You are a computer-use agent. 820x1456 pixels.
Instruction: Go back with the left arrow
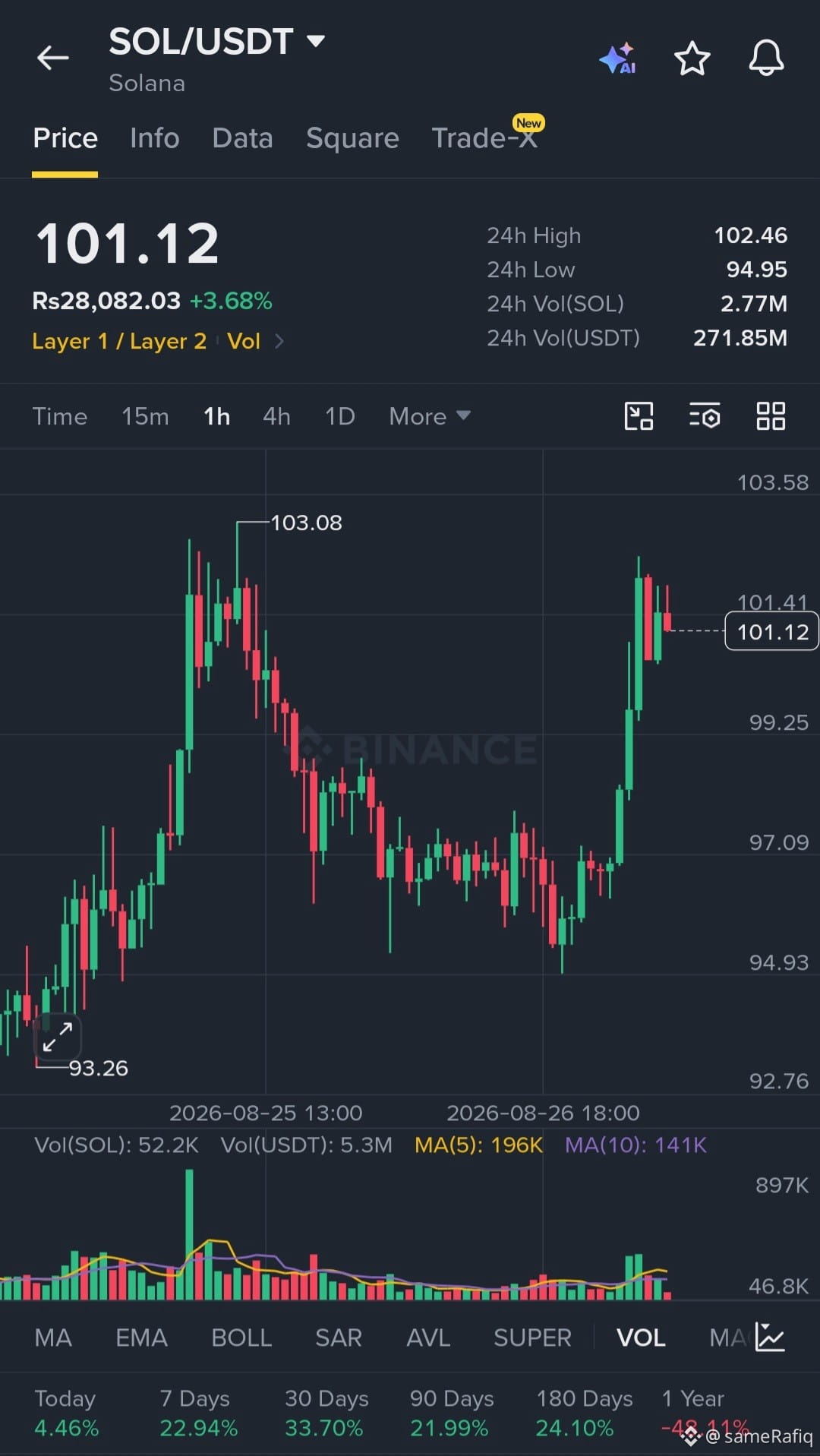coord(53,58)
